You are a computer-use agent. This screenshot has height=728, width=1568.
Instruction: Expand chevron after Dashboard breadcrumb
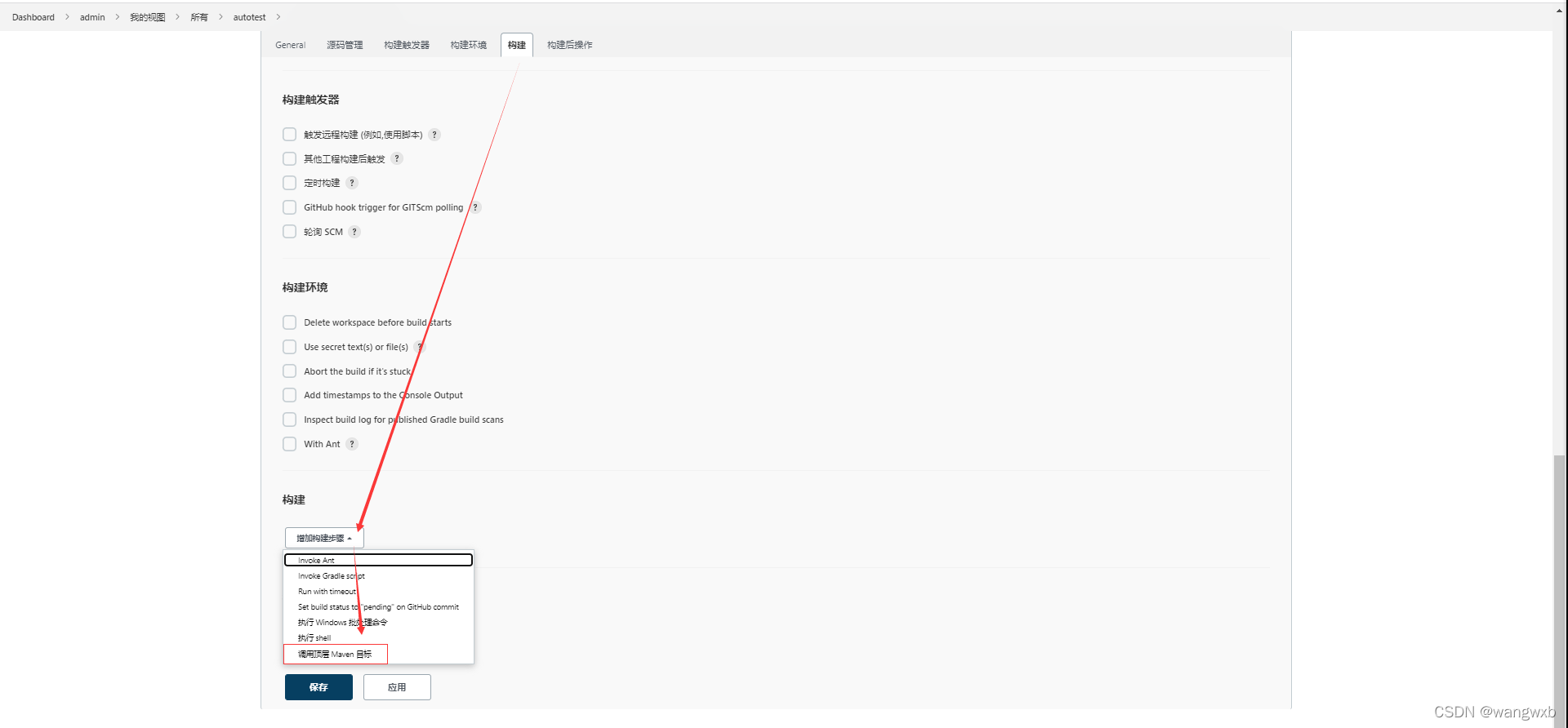67,17
